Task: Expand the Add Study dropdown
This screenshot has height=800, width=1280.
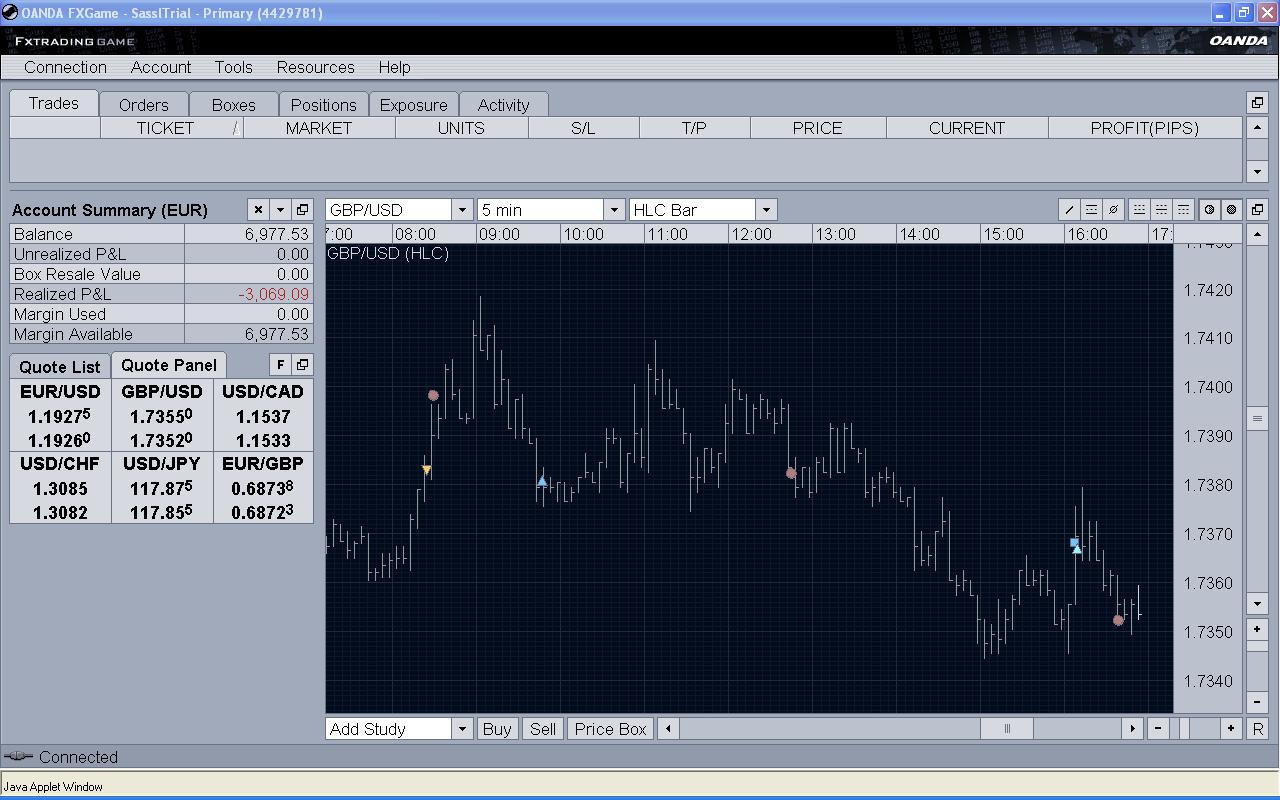Action: click(x=462, y=729)
